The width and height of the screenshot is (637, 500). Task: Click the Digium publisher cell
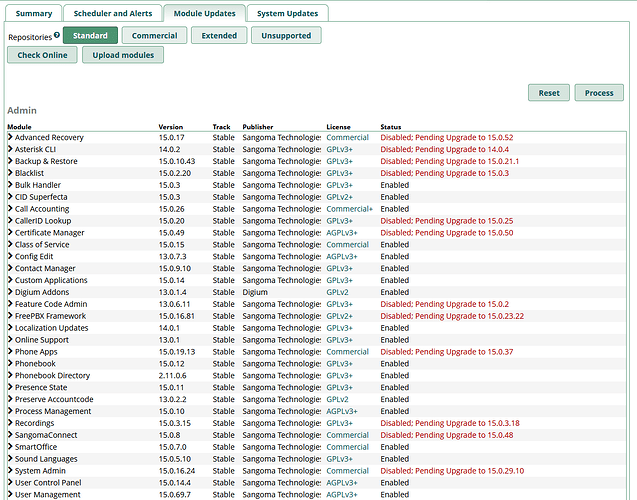click(255, 292)
